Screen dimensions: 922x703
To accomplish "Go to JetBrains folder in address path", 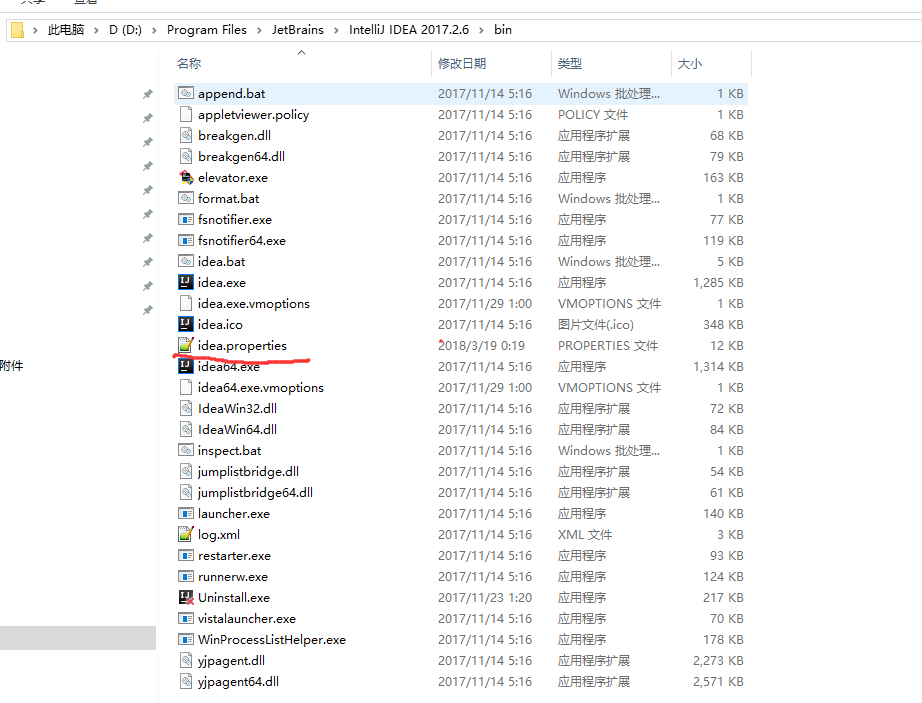I will [x=298, y=29].
